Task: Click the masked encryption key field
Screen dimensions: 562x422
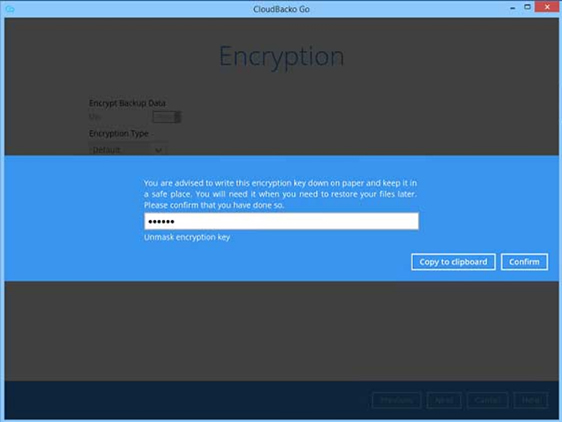Action: click(281, 221)
